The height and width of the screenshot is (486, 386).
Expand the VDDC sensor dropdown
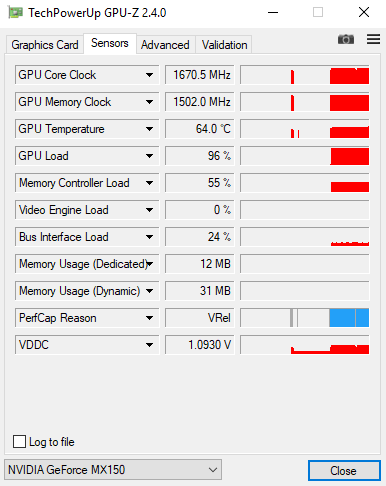pos(149,345)
